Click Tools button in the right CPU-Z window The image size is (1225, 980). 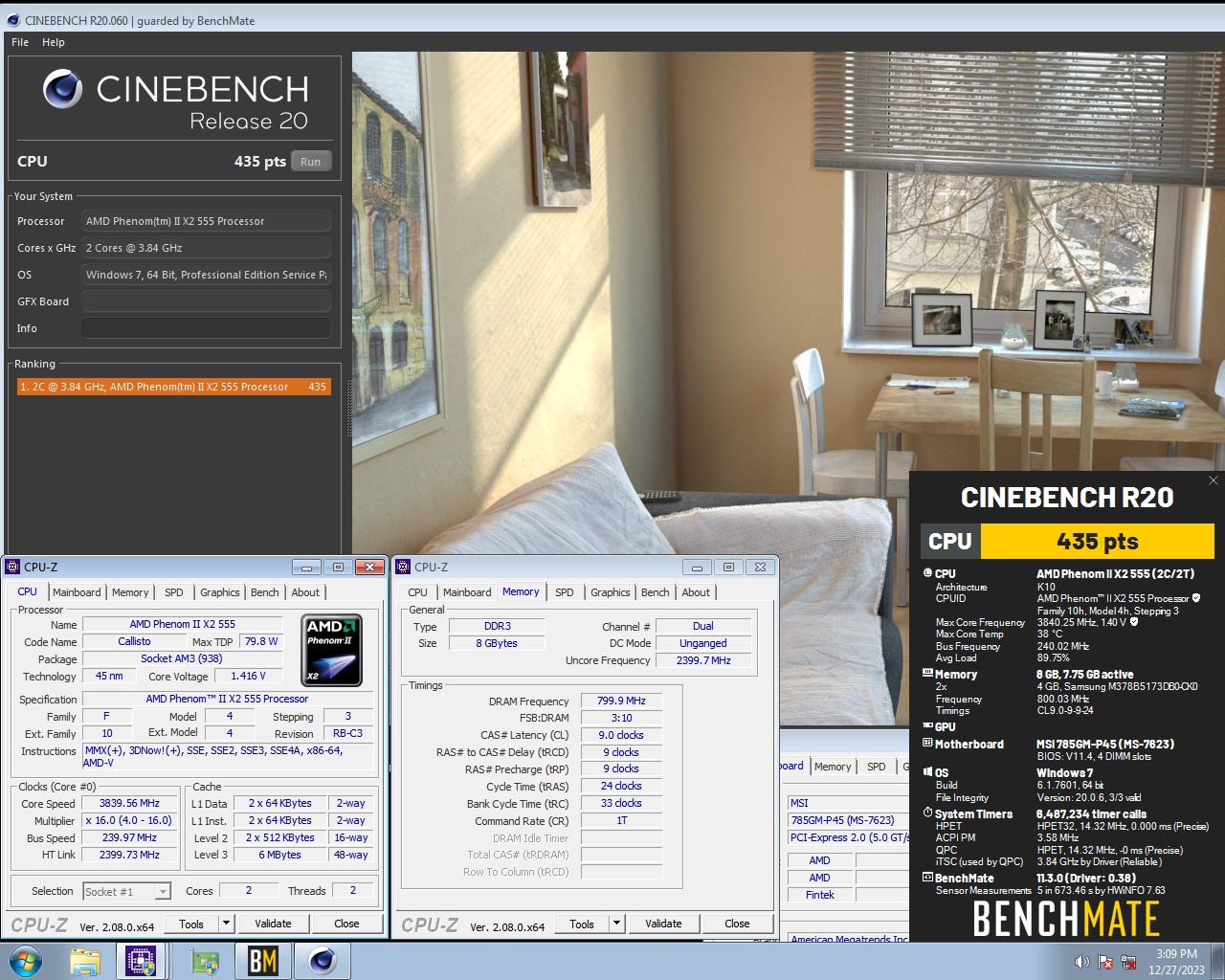582,924
